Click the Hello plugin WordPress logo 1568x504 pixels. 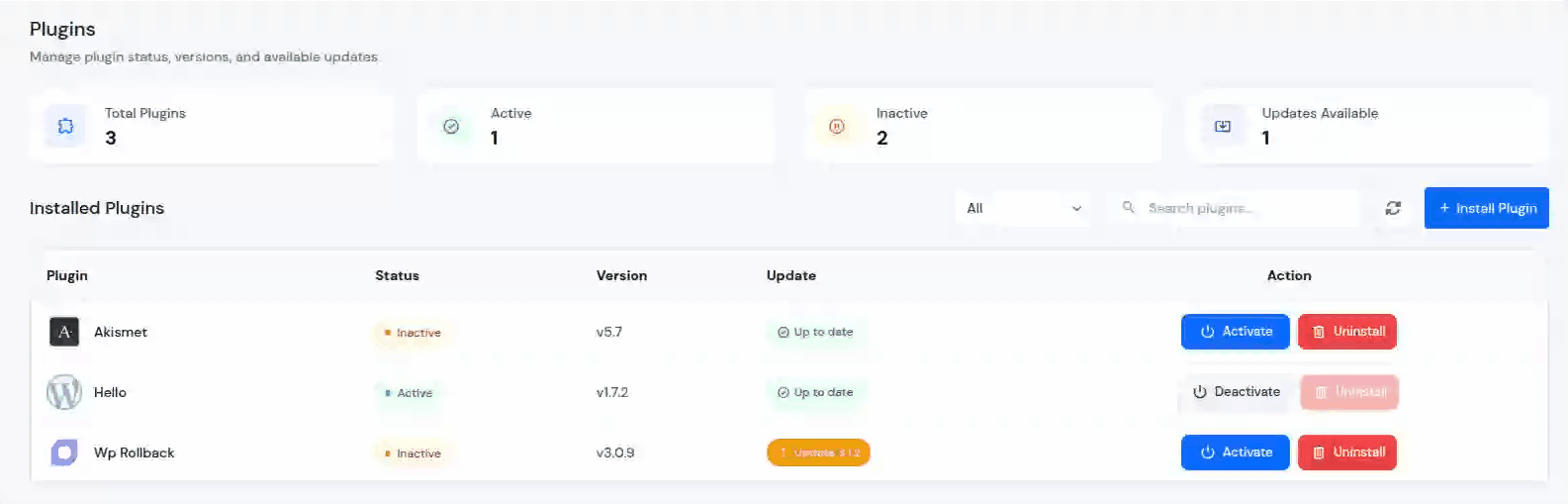[x=64, y=392]
